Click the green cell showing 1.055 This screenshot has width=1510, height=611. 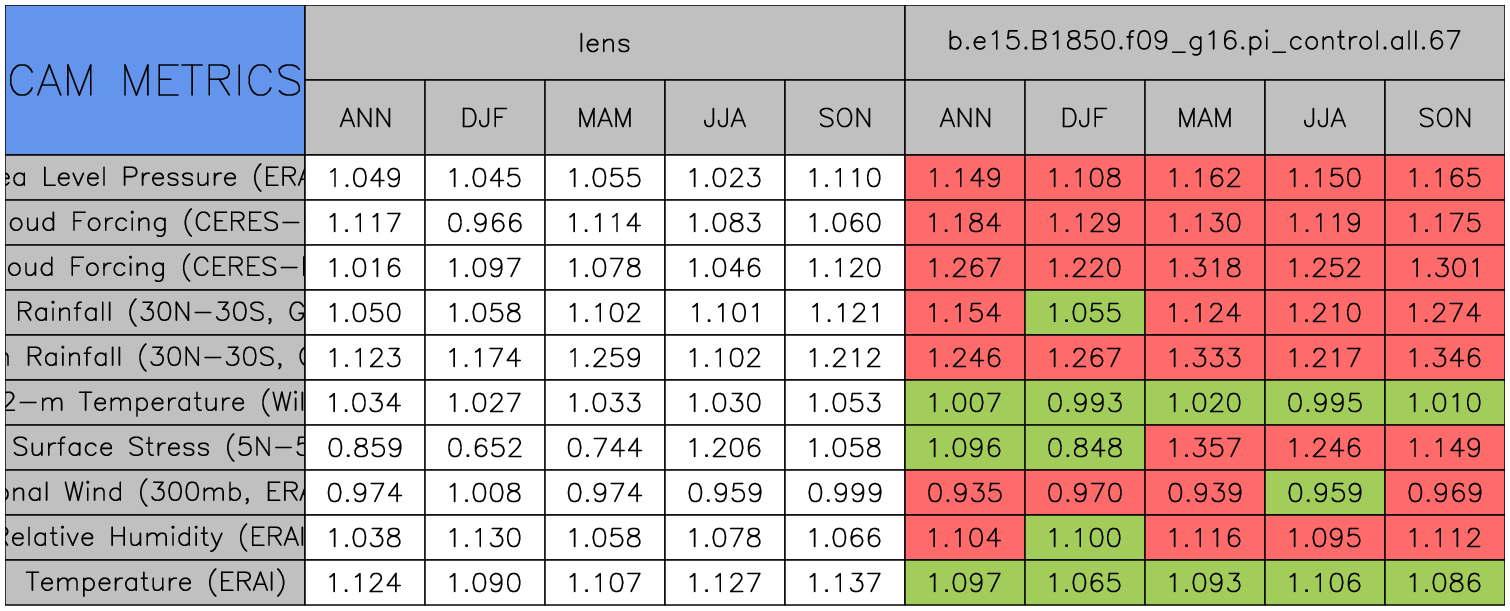pyautogui.click(x=1084, y=313)
